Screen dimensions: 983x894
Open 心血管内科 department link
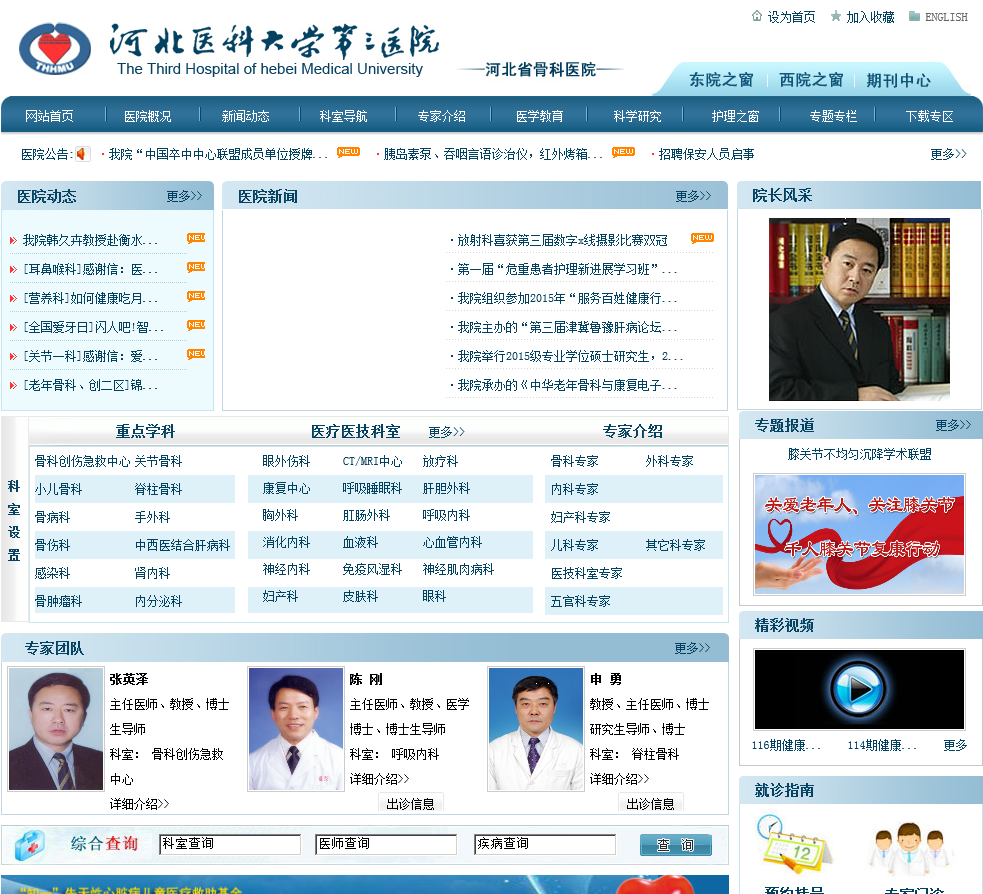coord(452,542)
